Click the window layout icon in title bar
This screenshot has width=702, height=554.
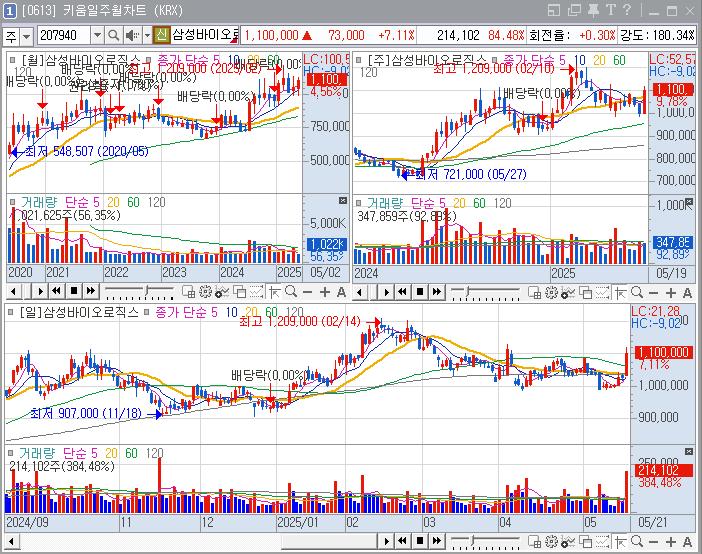[x=554, y=10]
